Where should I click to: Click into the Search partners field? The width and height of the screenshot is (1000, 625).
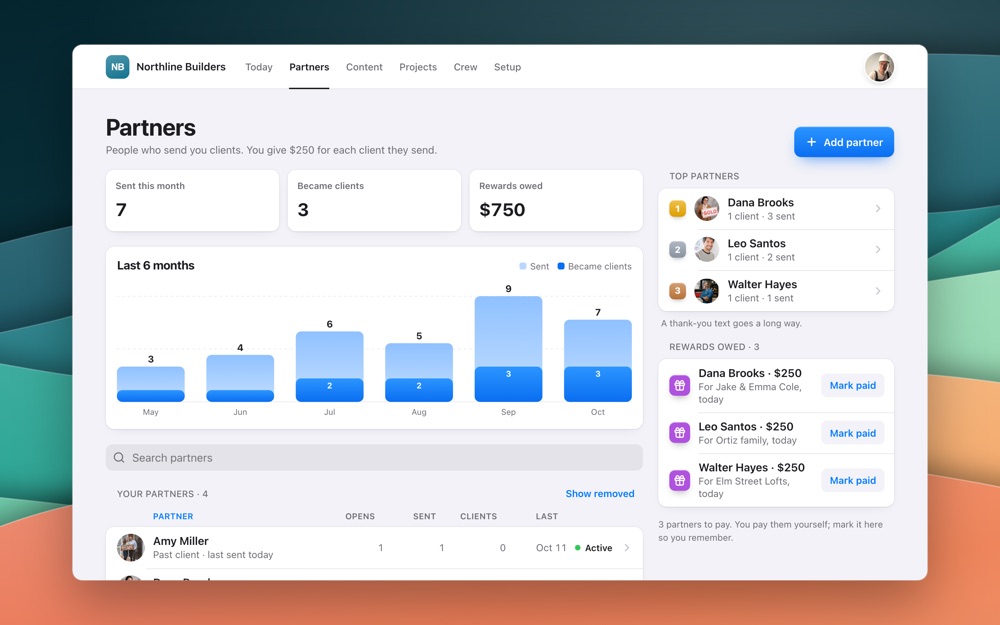[374, 458]
